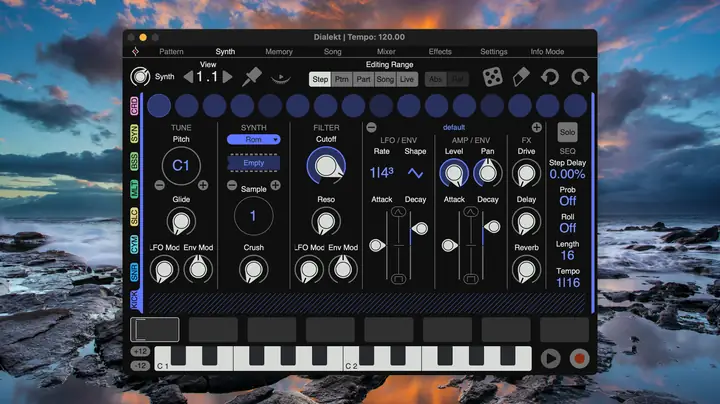The image size is (720, 404).
Task: Toggle the first step circle in the sequencer
Action: pos(159,106)
